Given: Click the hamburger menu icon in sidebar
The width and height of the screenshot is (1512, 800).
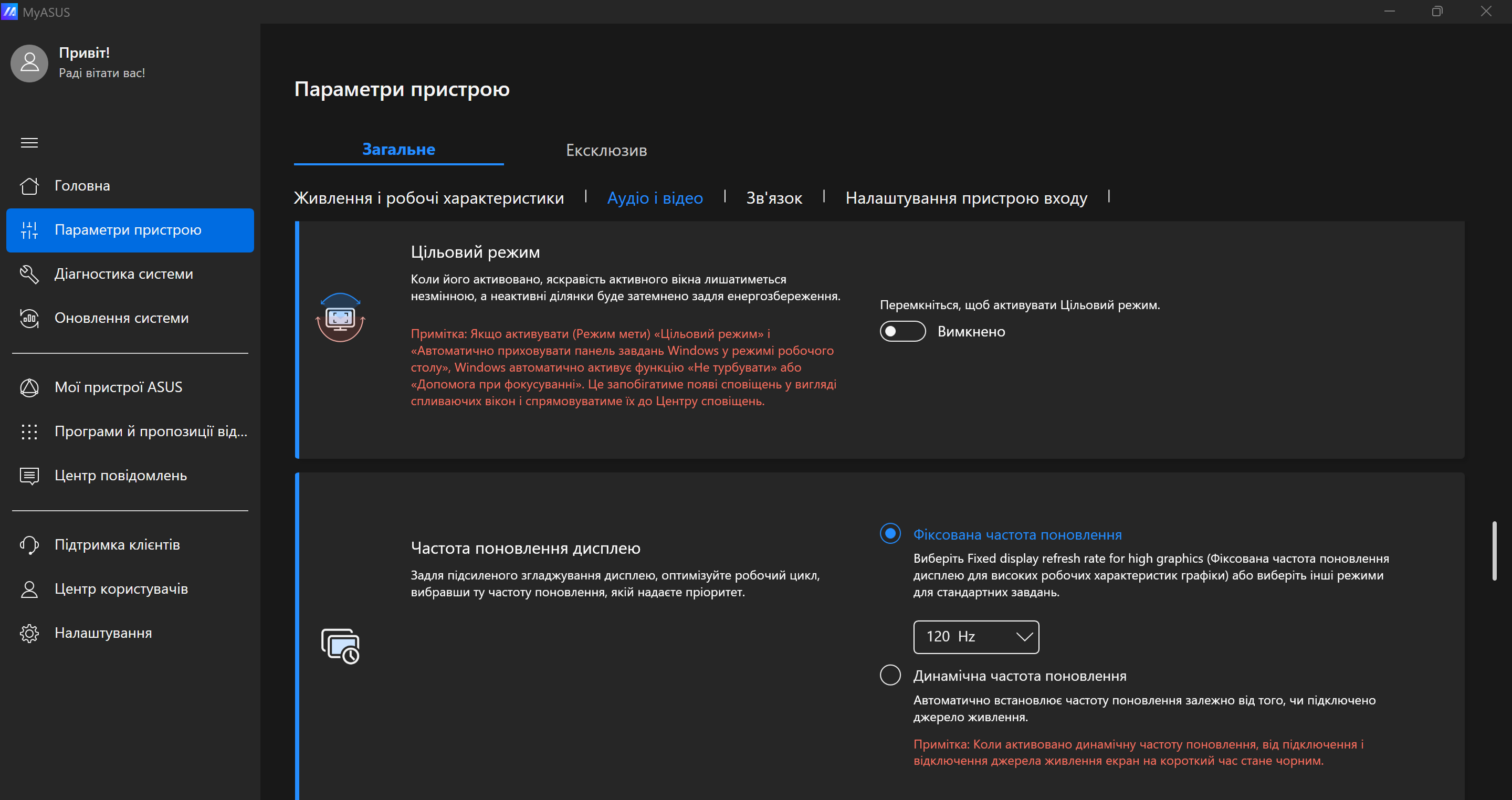Looking at the screenshot, I should (29, 143).
